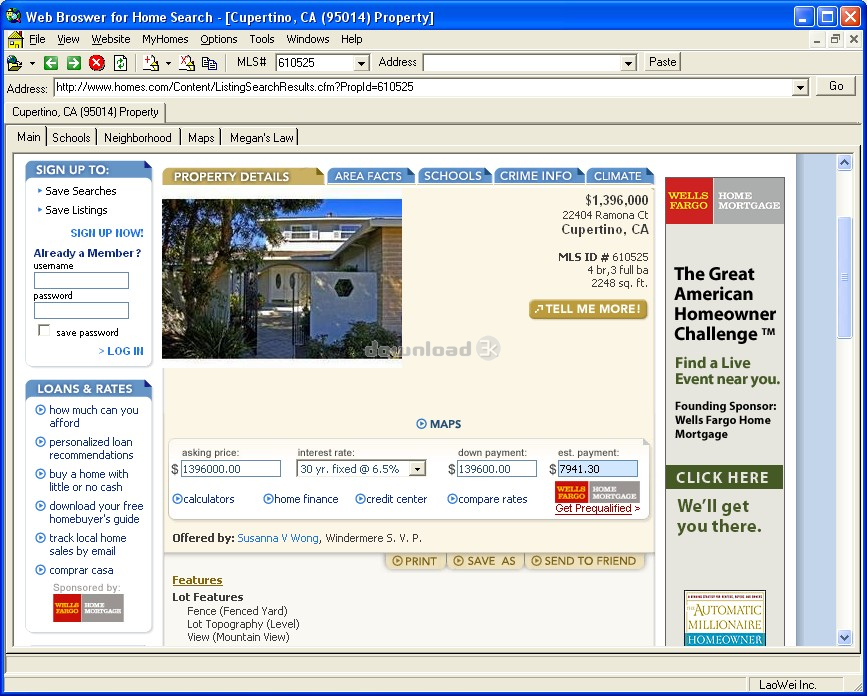Click the Paste button
This screenshot has height=696, width=867.
point(662,62)
